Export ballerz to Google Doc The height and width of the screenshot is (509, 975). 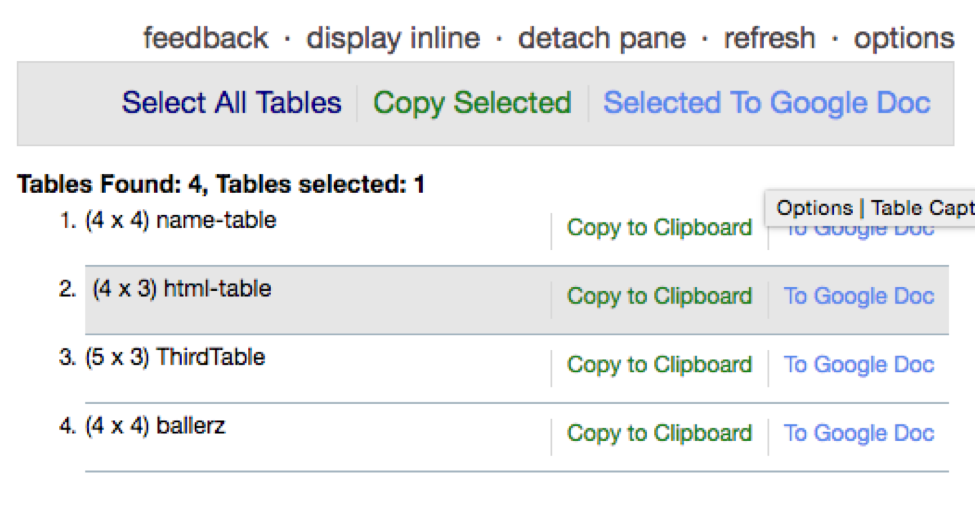coord(859,433)
